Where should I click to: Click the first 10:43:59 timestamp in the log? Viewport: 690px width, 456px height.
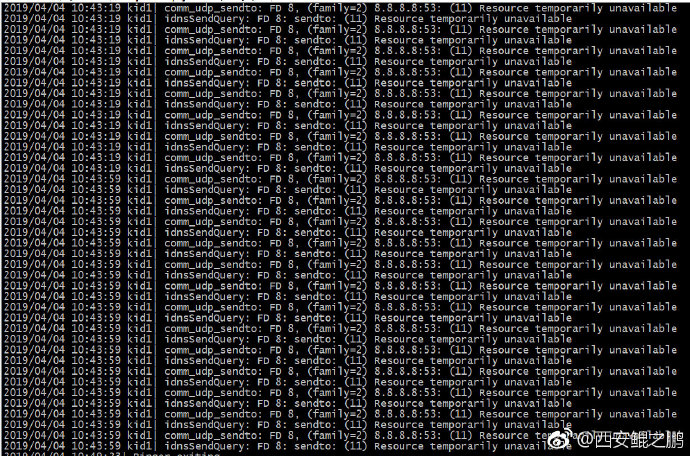pos(95,179)
